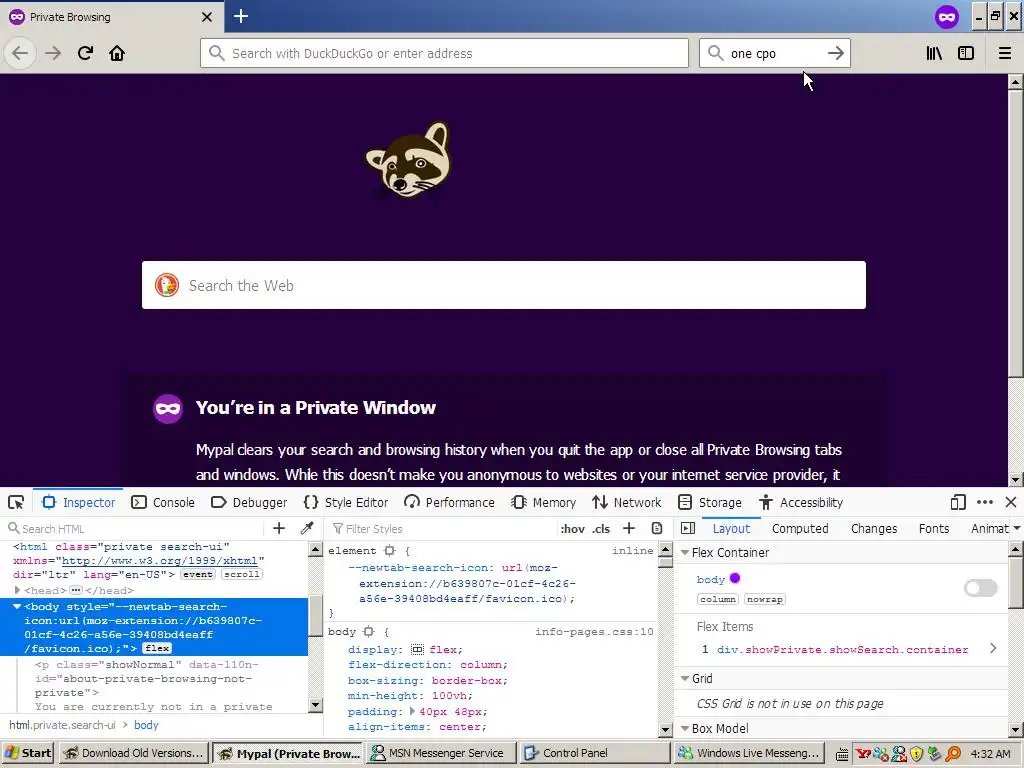Open the Accessibility tab
1024x768 pixels.
[801, 502]
